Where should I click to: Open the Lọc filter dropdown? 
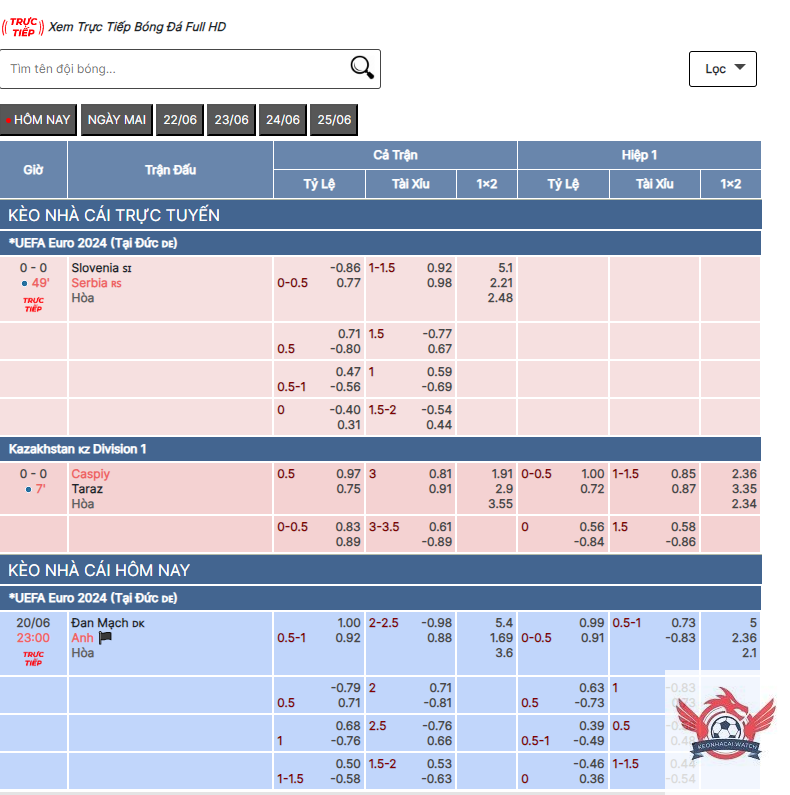[722, 69]
